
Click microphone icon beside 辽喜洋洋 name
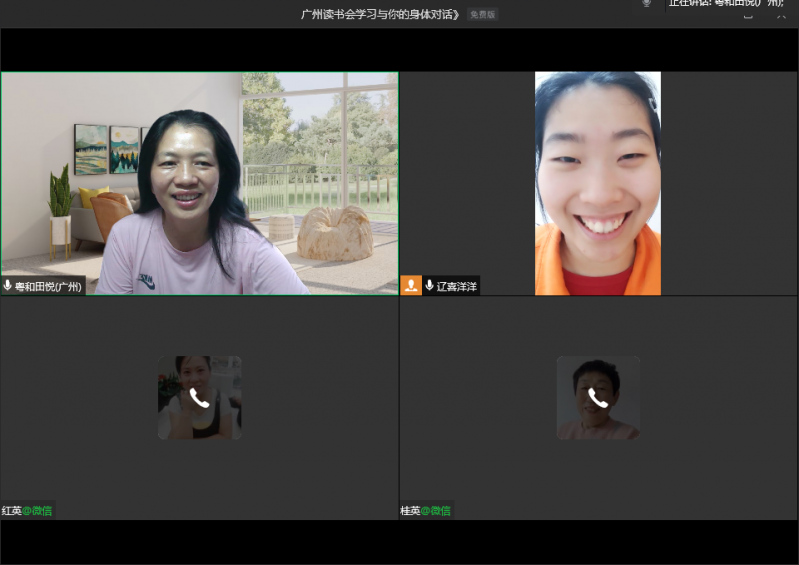tap(429, 286)
